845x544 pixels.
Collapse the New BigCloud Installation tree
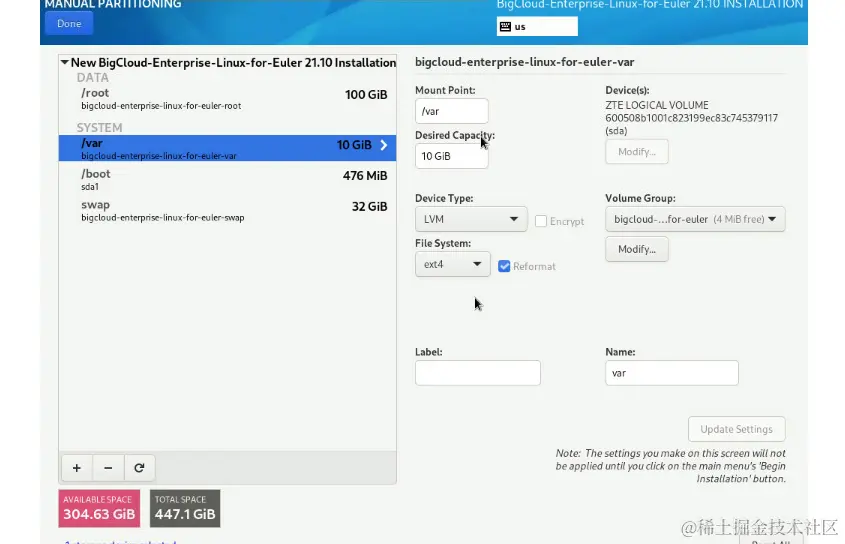tap(65, 63)
